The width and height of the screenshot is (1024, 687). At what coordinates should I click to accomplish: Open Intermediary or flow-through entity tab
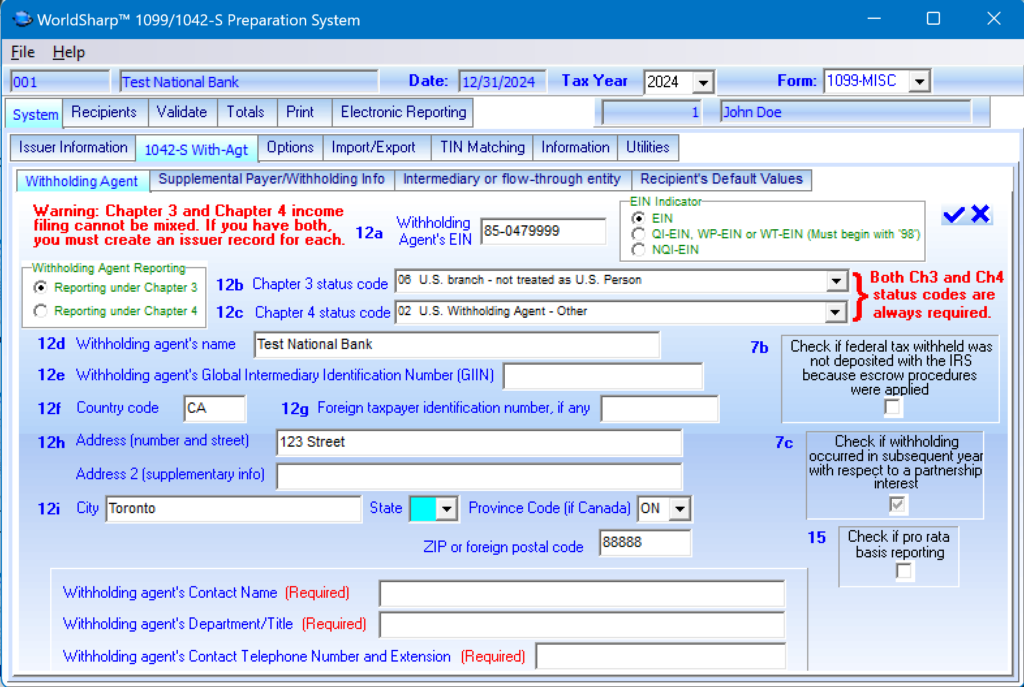click(x=512, y=179)
